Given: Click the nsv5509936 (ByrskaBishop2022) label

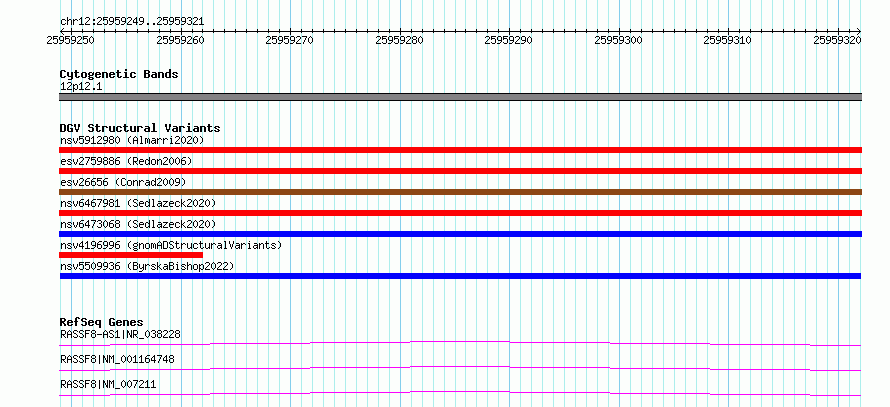Looking at the screenshot, I should click(147, 266).
